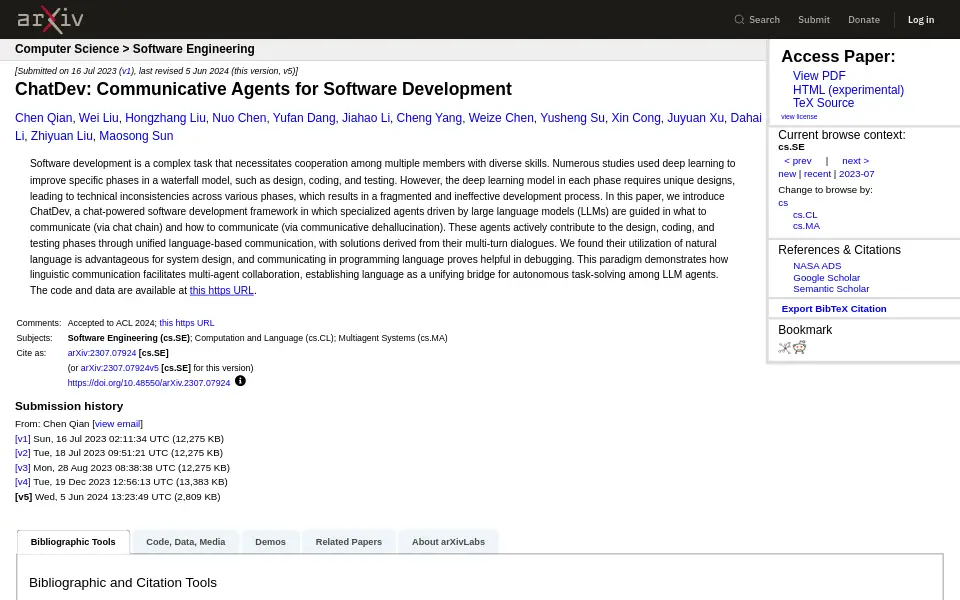Screen dimensions: 960x600
Task: Open About arXivLabs tab
Action: (448, 542)
